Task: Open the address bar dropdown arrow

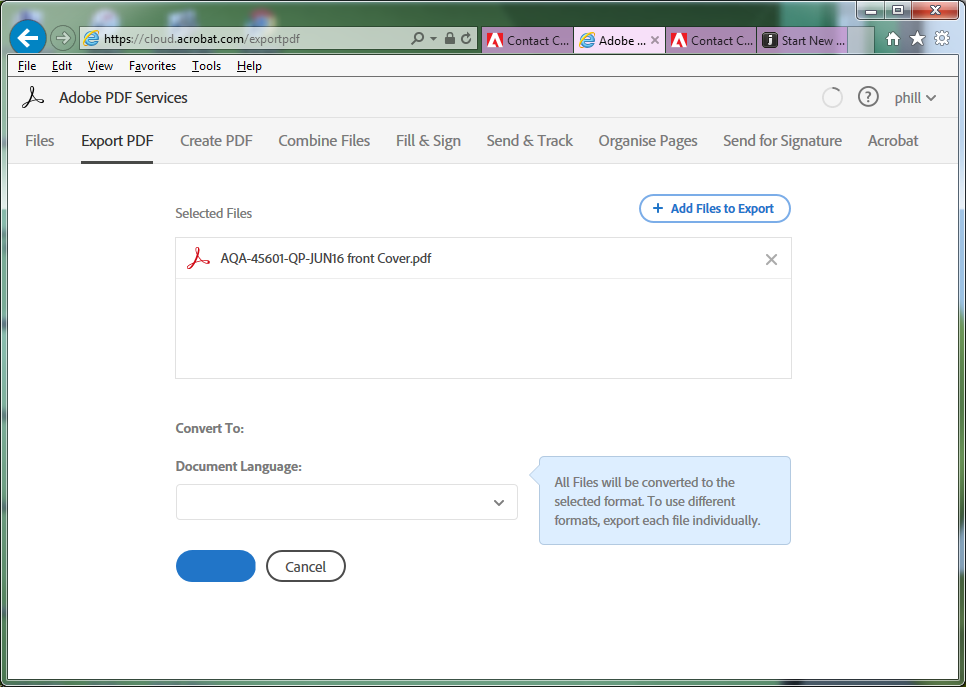Action: (433, 38)
